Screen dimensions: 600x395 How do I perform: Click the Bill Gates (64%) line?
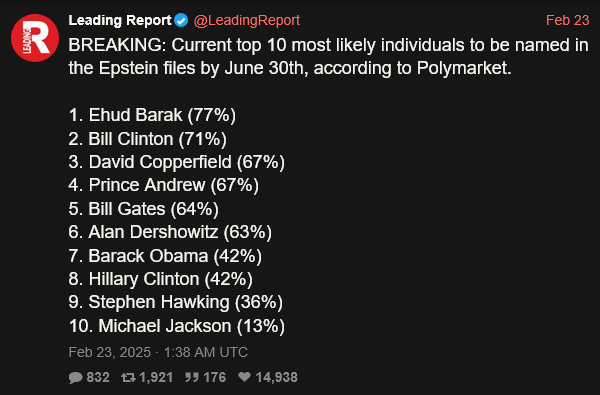143,209
